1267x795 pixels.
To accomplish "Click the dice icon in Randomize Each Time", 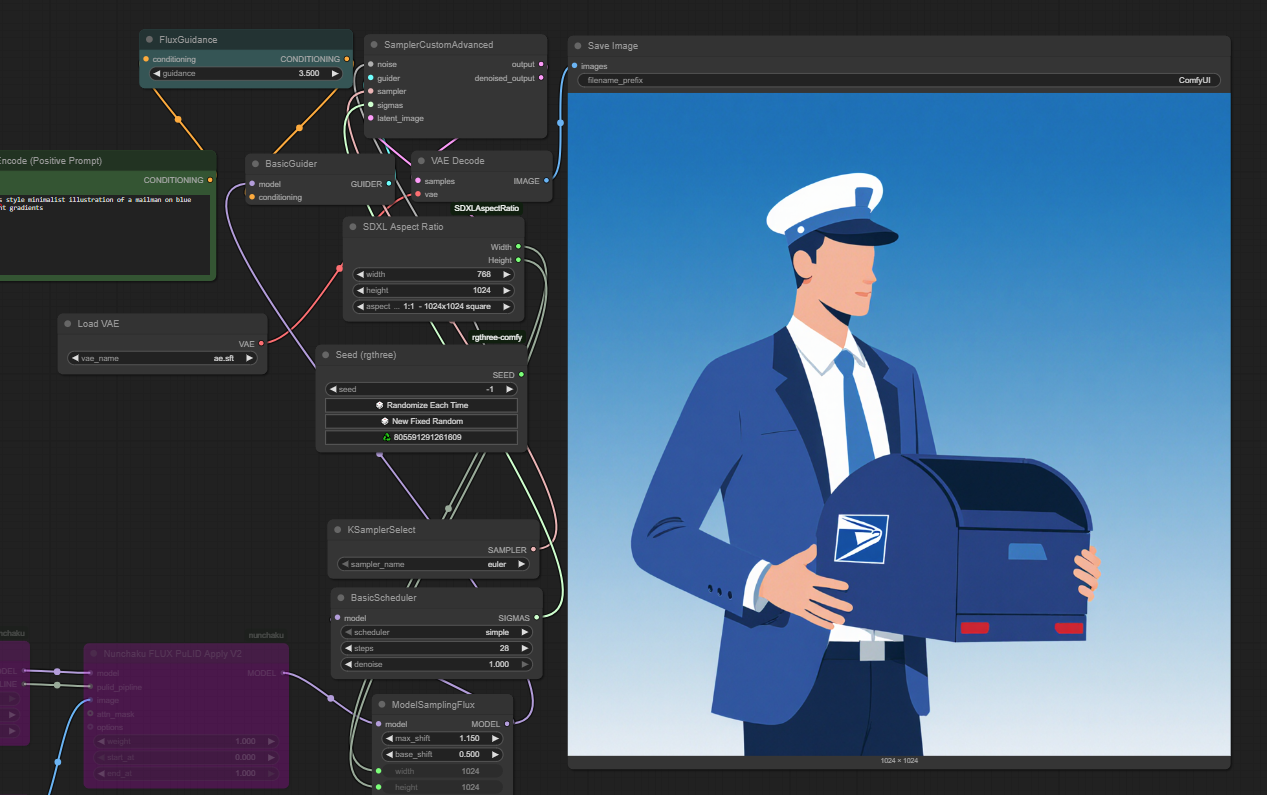I will (x=380, y=405).
